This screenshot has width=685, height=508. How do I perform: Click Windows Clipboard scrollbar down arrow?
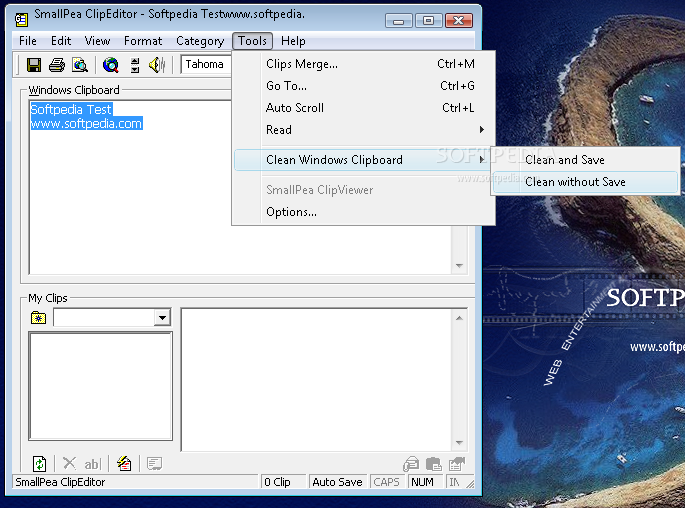[459, 266]
